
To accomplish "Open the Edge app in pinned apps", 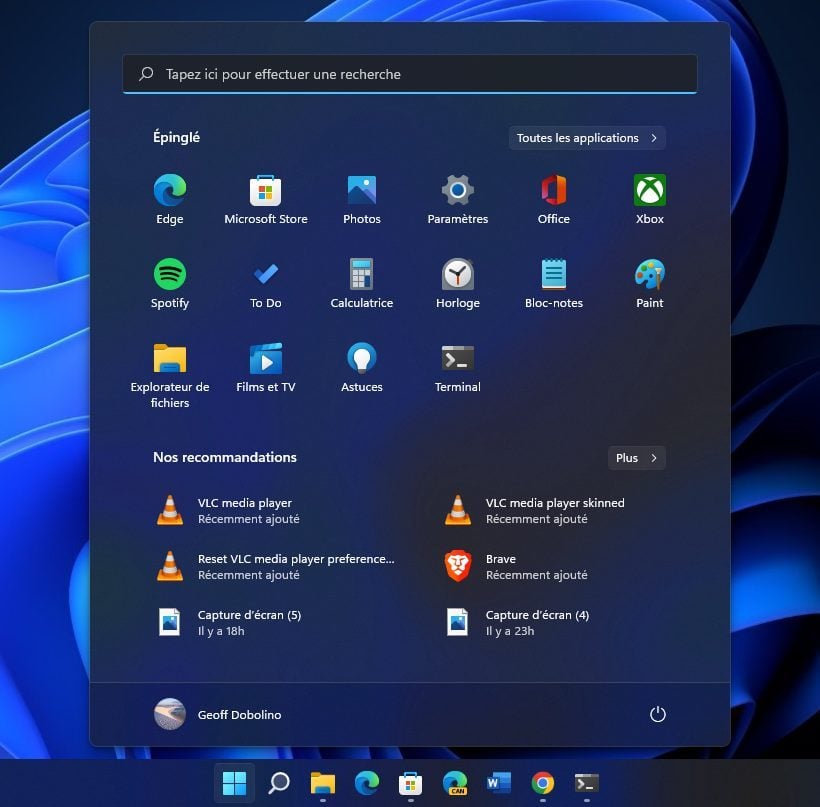I will pyautogui.click(x=170, y=199).
